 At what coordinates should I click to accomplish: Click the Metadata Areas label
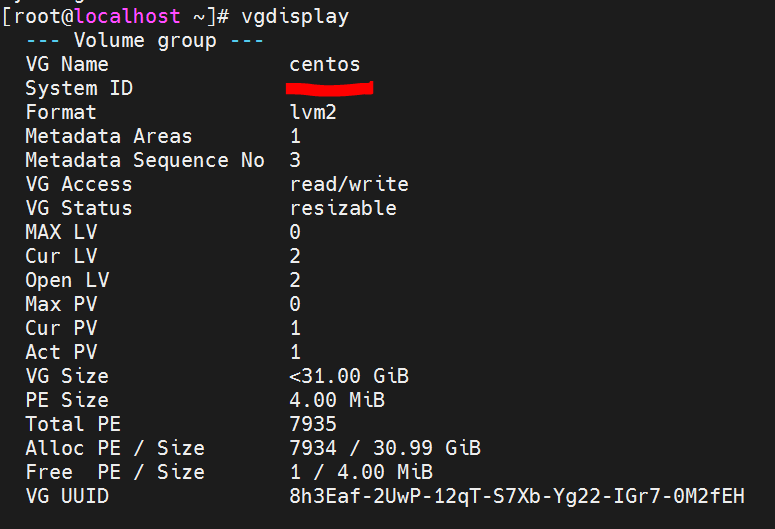tap(108, 137)
